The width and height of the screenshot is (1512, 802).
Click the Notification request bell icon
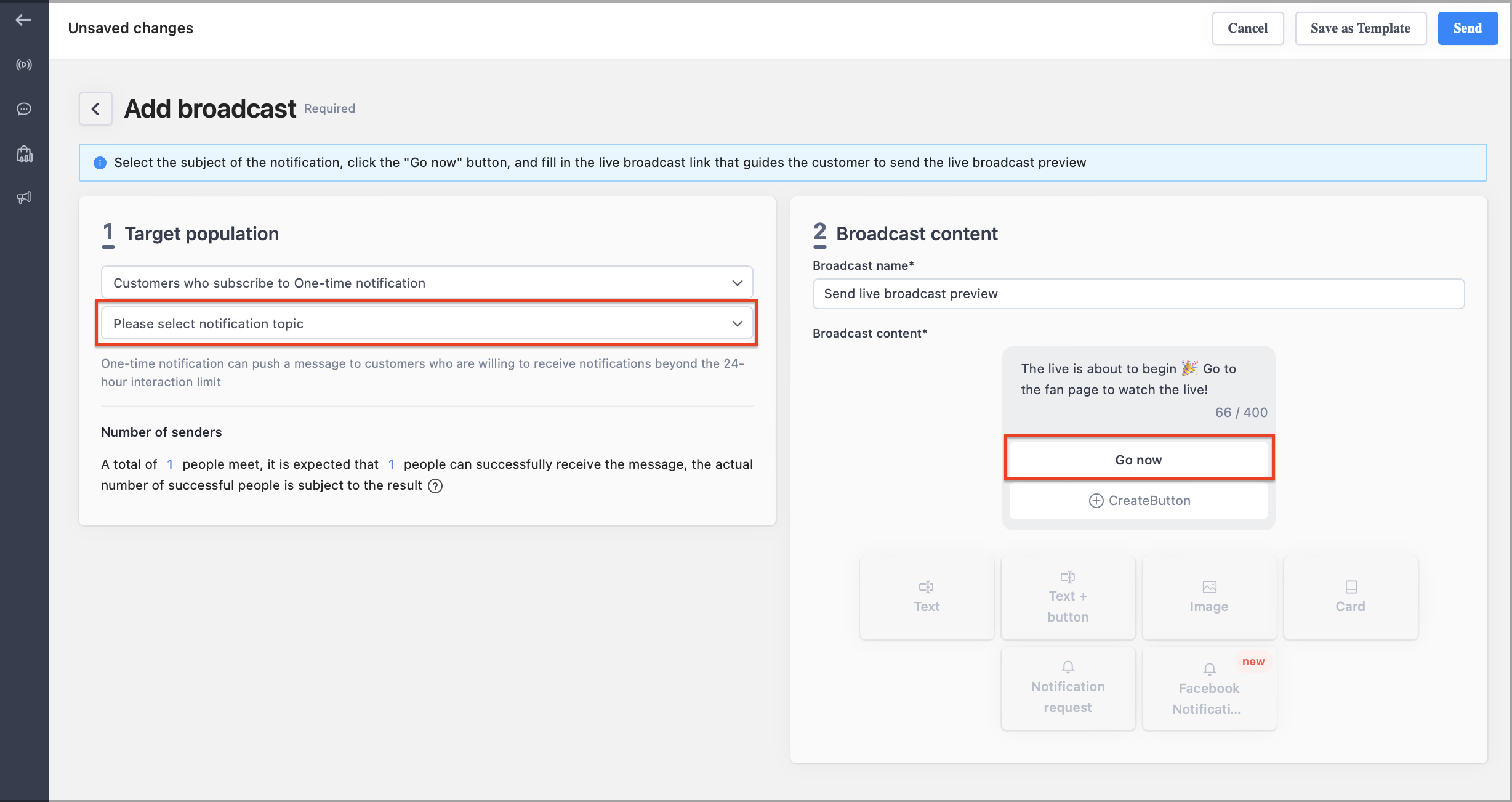coord(1068,667)
